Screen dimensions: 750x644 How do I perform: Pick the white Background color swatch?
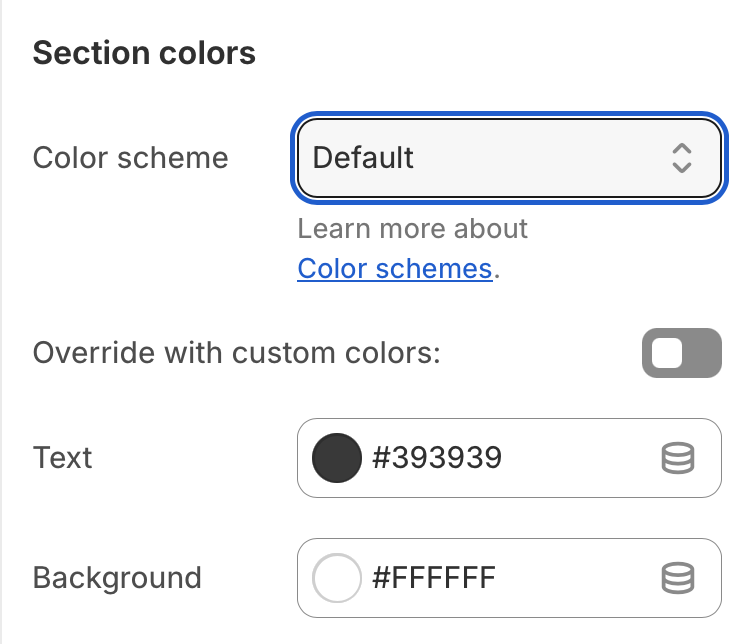coord(337,578)
